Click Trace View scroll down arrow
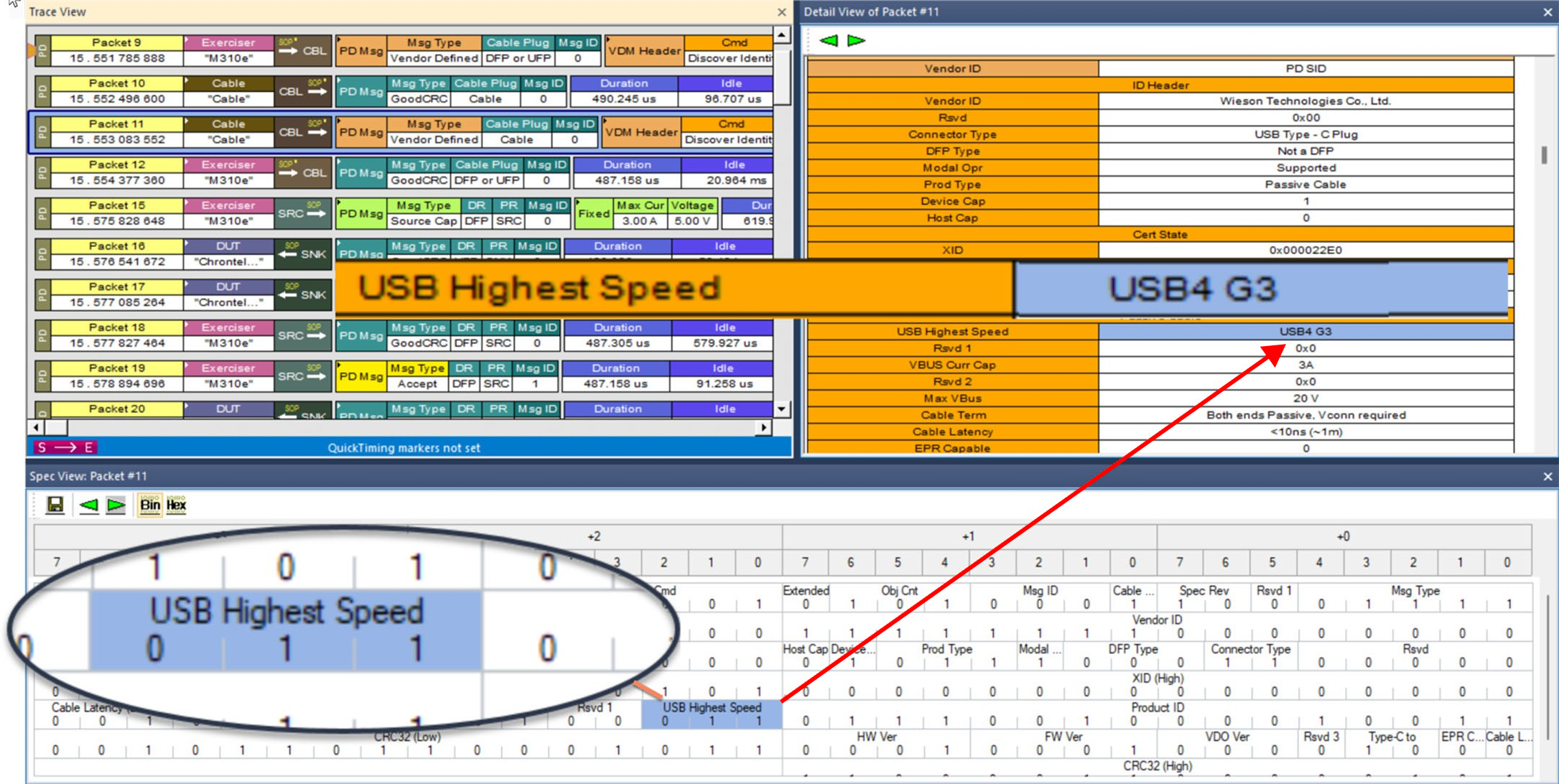 coord(781,409)
